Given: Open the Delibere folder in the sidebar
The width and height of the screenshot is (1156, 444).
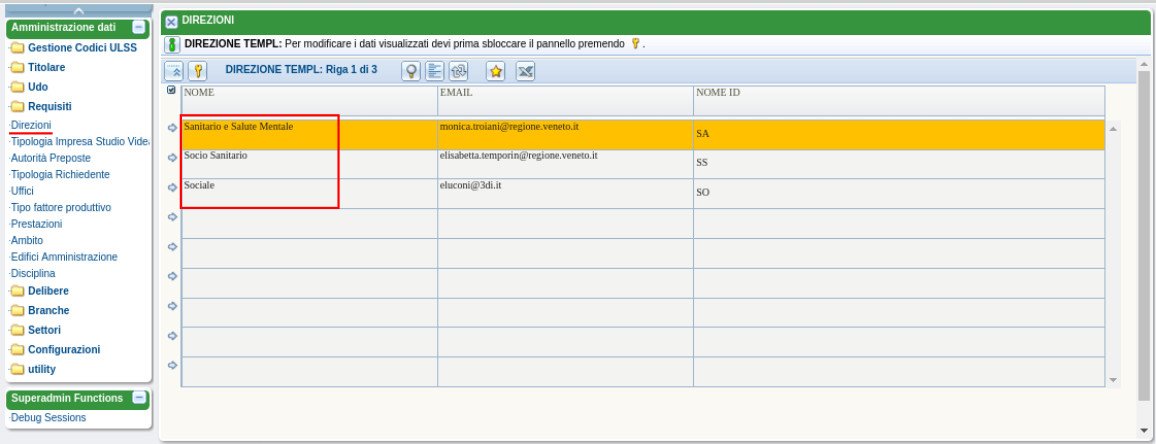Looking at the screenshot, I should (x=48, y=291).
